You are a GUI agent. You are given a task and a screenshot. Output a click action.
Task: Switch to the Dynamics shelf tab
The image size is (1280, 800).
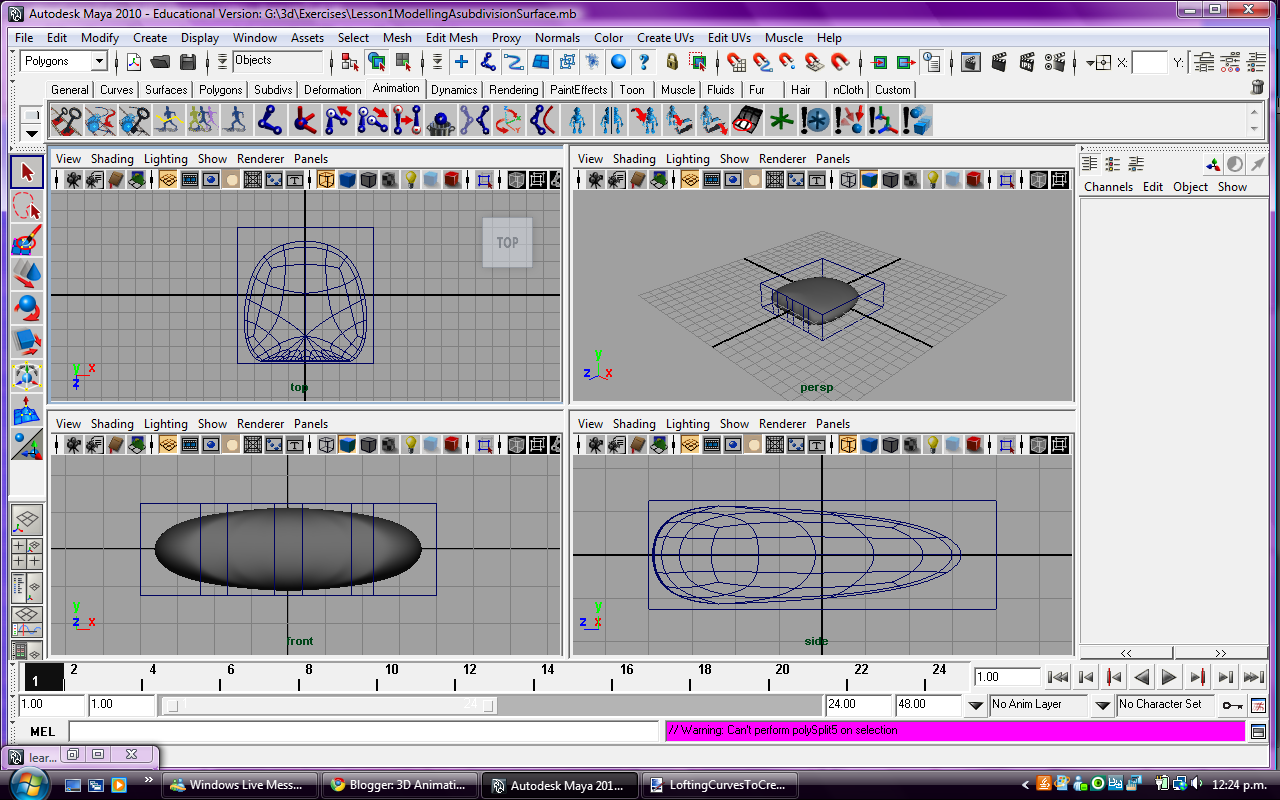pos(454,89)
